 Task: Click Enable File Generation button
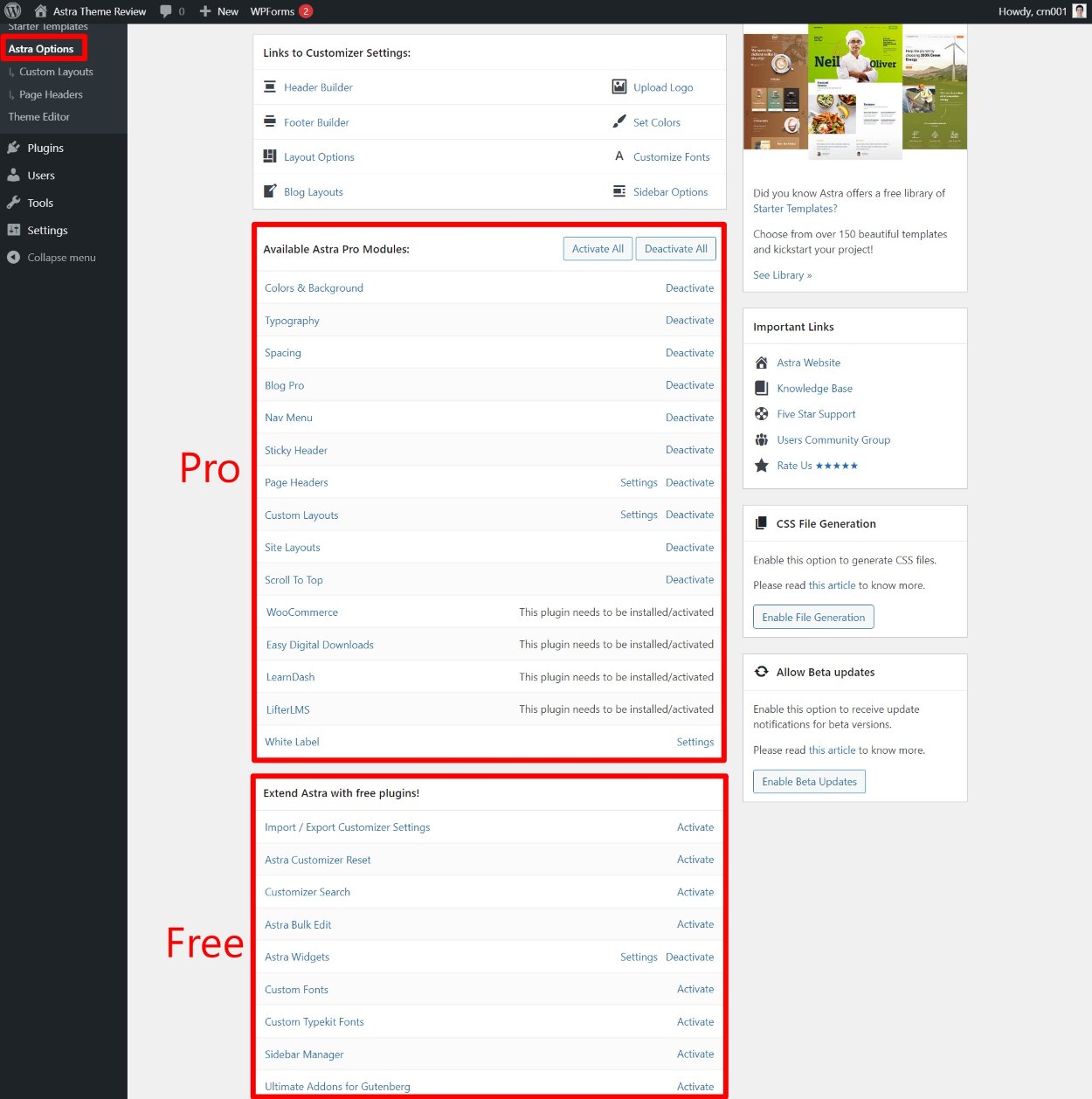click(x=813, y=617)
